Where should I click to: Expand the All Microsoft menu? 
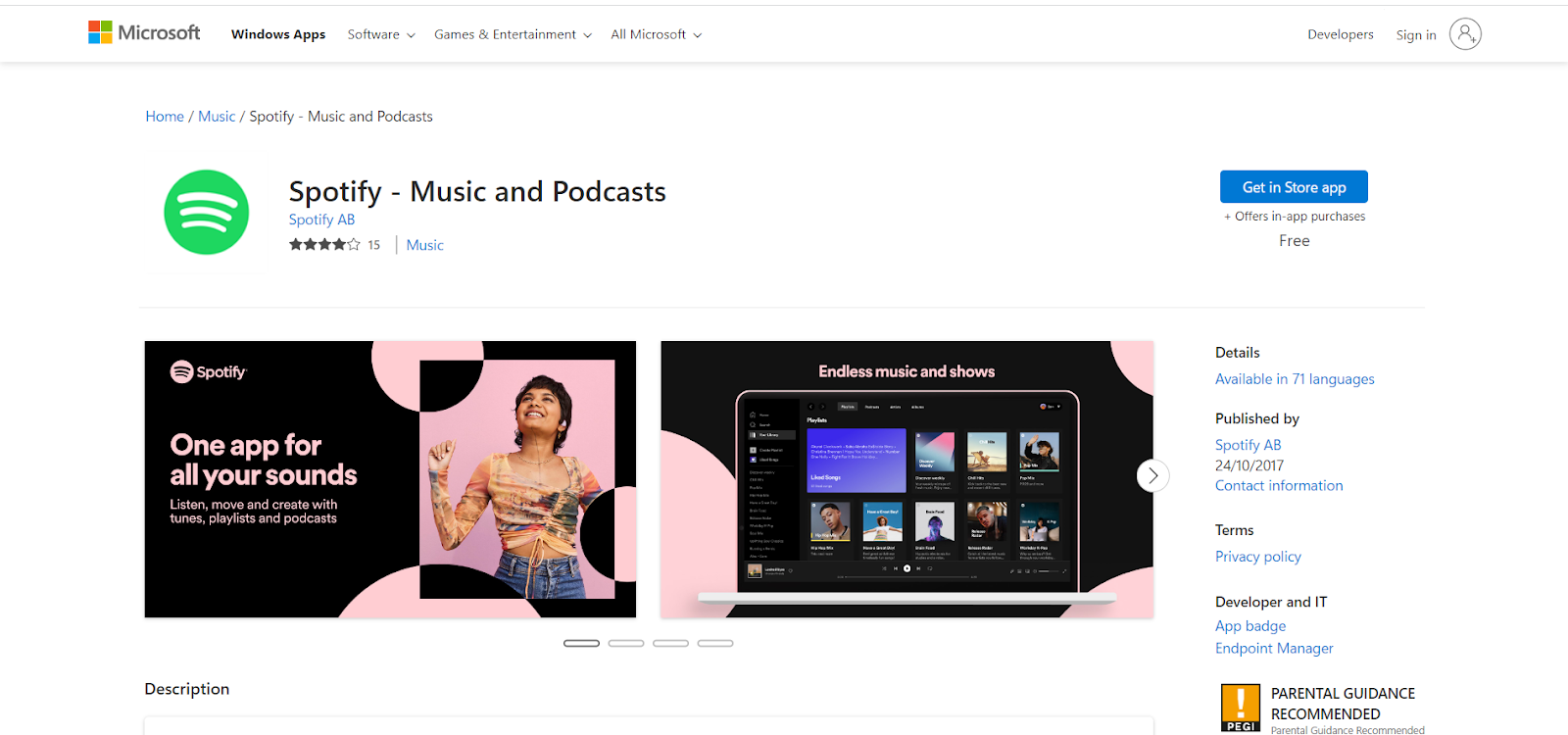click(x=656, y=34)
